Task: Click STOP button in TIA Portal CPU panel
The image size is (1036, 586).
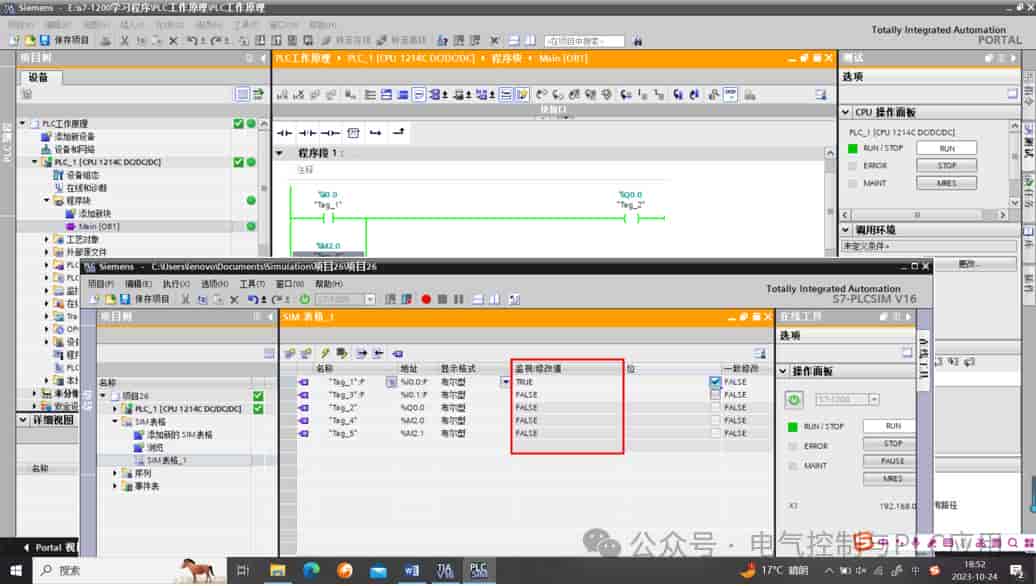Action: [x=946, y=166]
